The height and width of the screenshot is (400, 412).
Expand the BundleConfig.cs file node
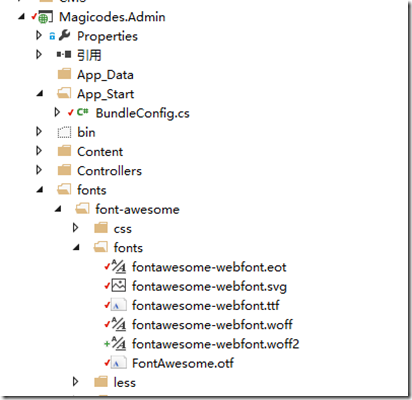click(57, 112)
